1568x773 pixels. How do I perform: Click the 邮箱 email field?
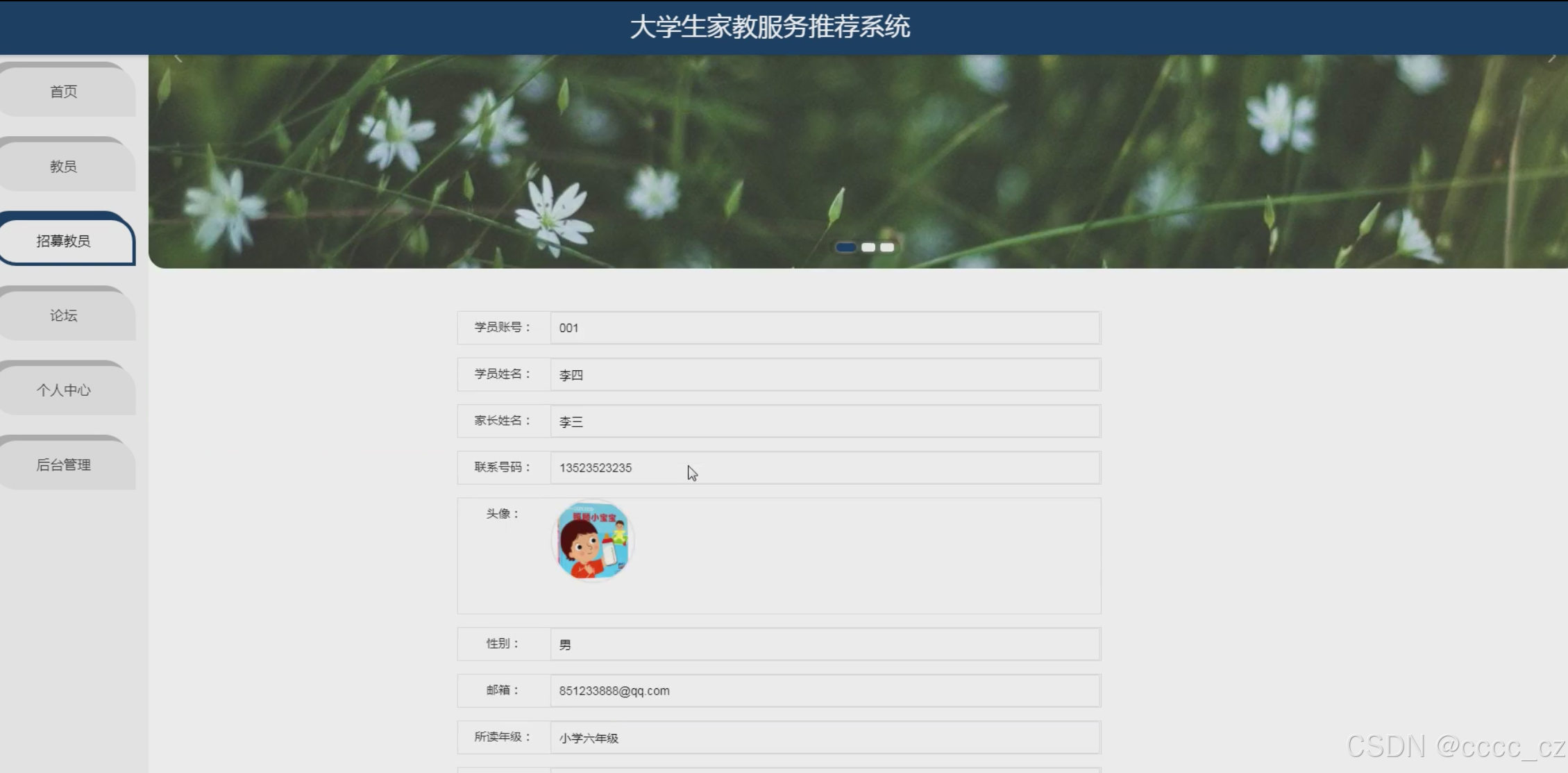tap(824, 691)
